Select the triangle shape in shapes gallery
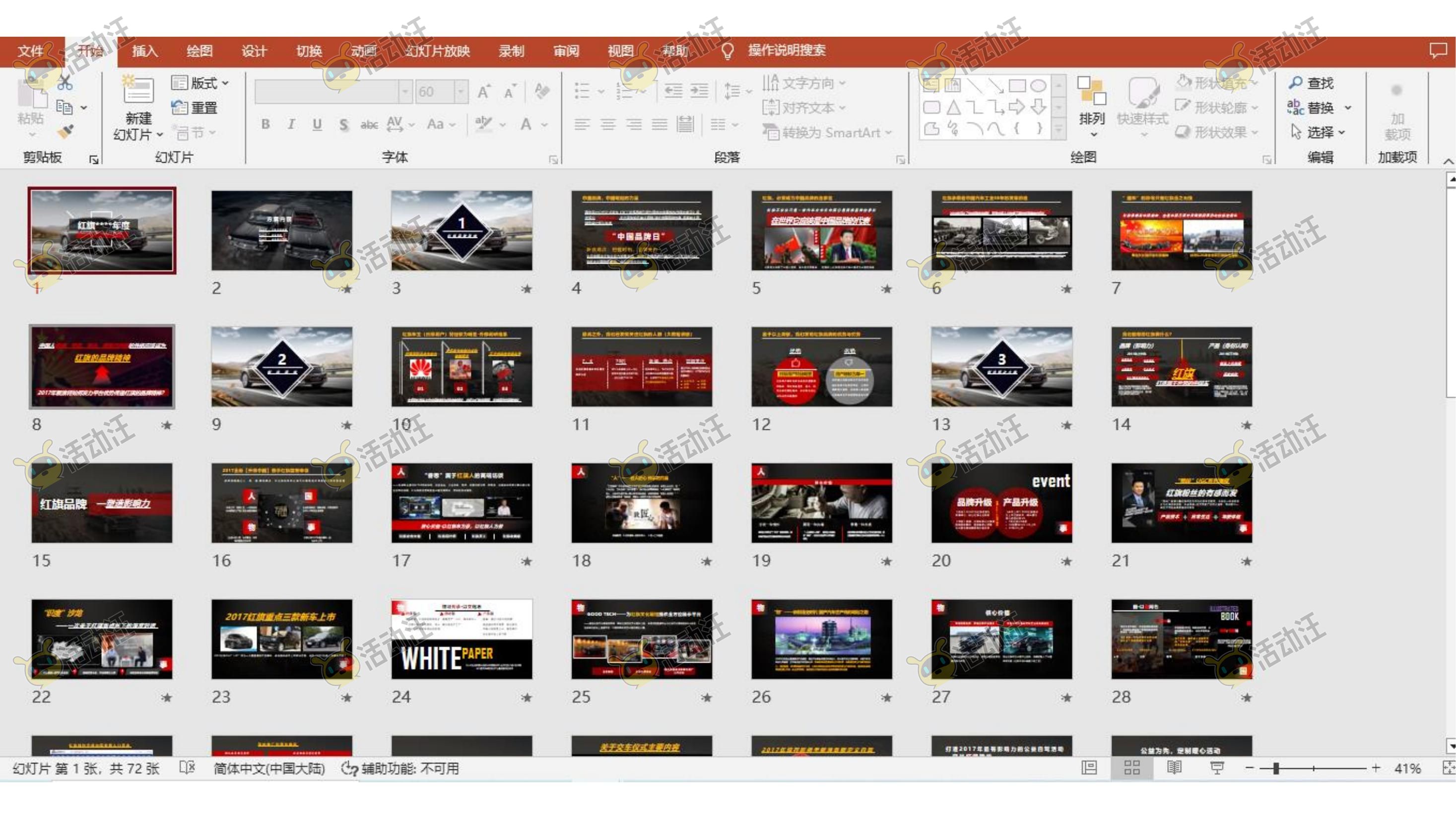Image resolution: width=1456 pixels, height=819 pixels. [953, 107]
